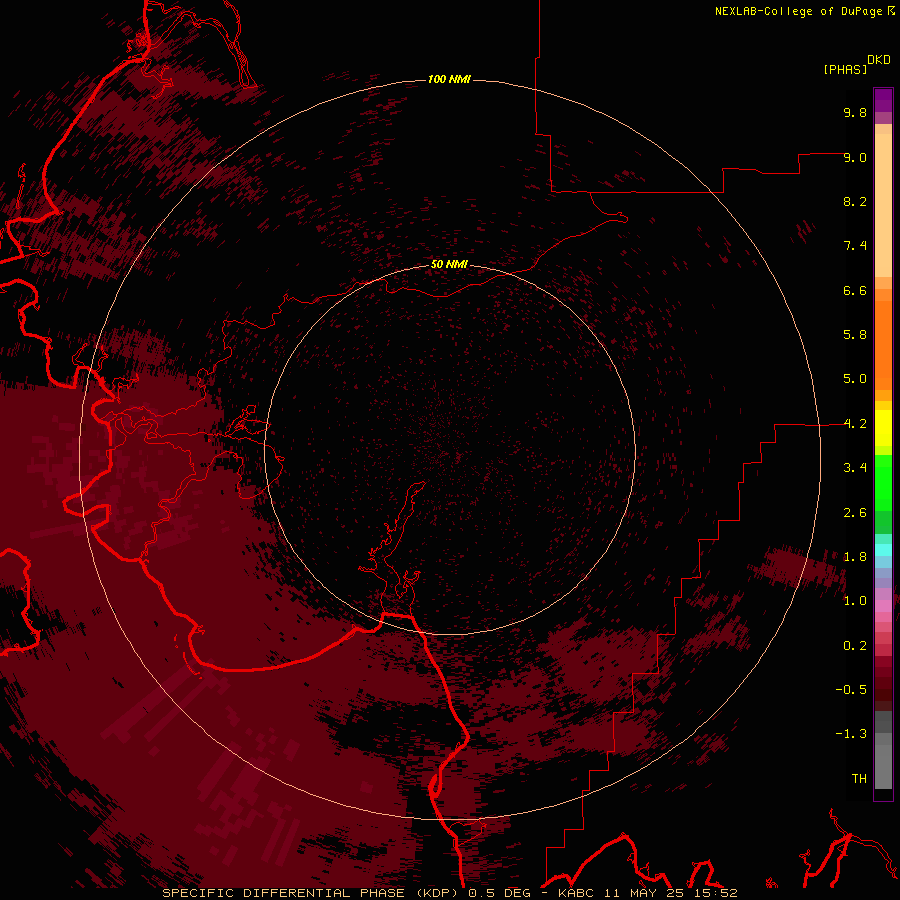Image resolution: width=900 pixels, height=900 pixels.
Task: Select the cyan band on the color bar
Action: pos(883,550)
